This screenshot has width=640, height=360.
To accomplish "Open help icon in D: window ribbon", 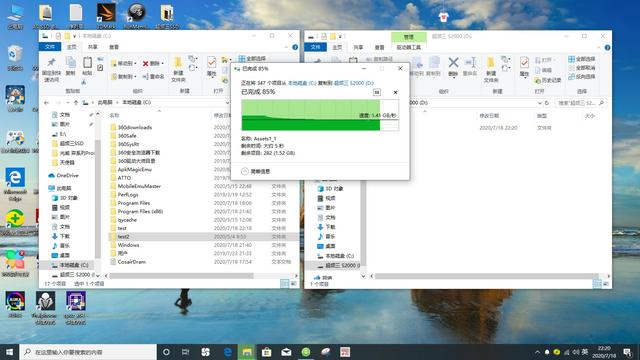I will (607, 47).
